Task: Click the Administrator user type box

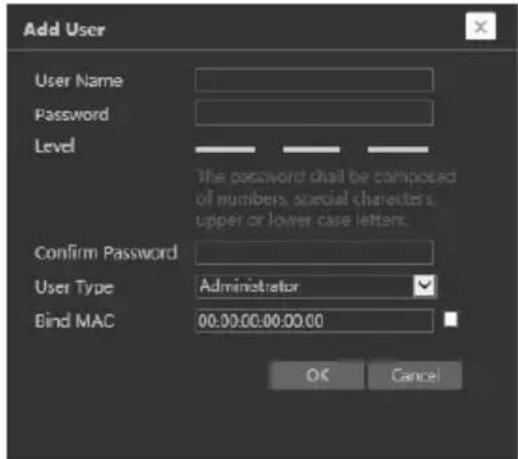Action: 315,286
